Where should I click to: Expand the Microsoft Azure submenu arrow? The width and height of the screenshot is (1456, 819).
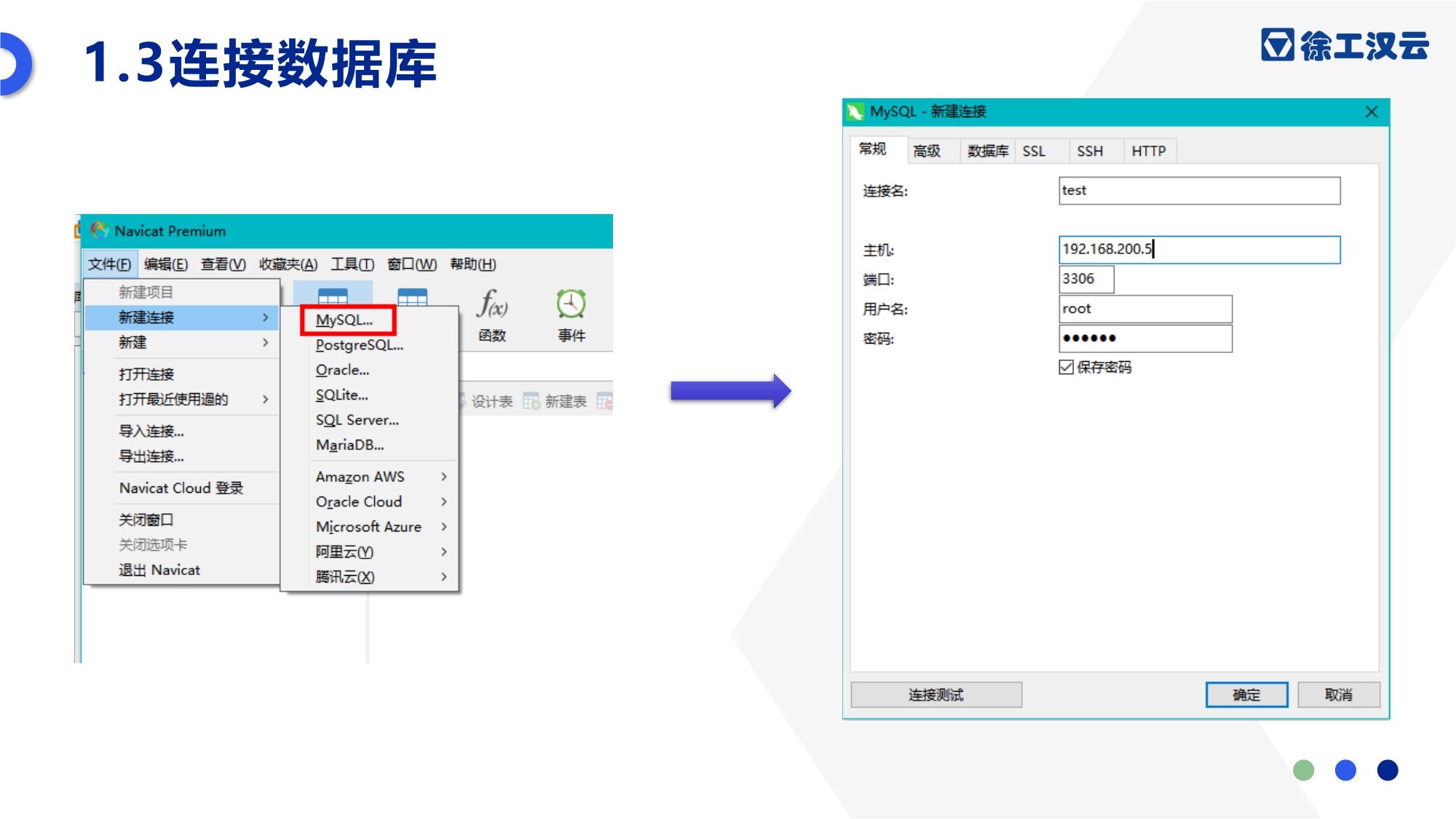(444, 526)
